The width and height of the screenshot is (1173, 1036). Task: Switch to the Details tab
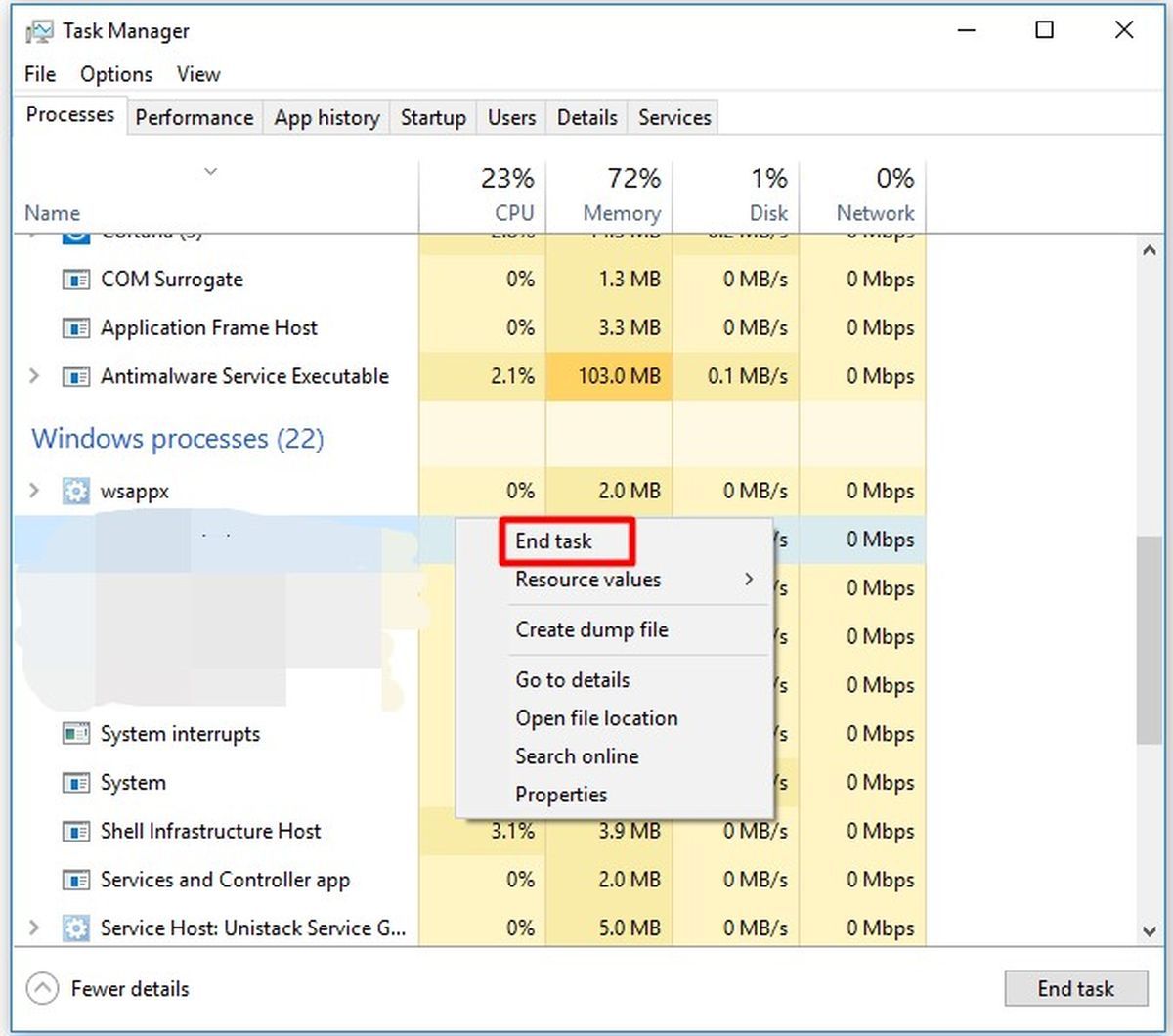[x=586, y=118]
